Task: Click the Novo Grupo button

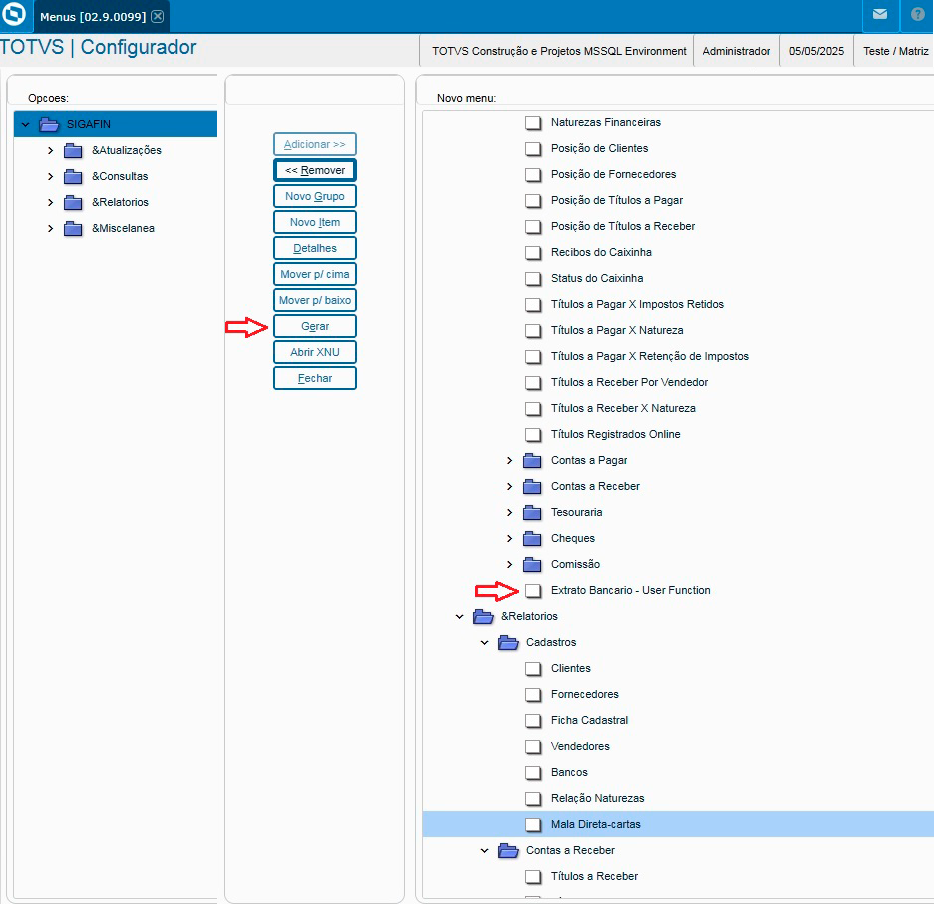Action: (x=315, y=196)
